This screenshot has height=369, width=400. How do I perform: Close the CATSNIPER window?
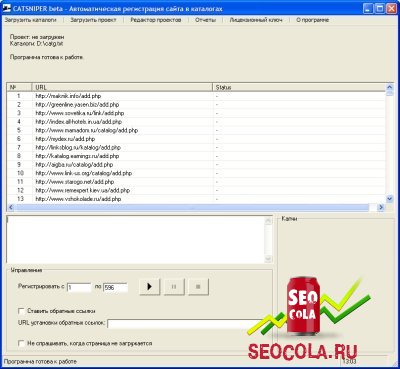point(391,9)
